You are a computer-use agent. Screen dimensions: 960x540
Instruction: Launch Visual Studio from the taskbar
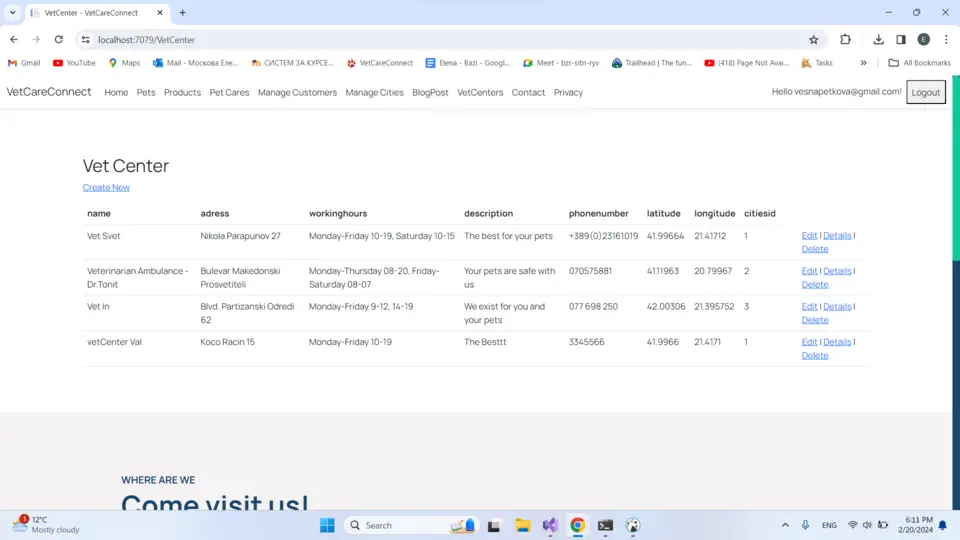pyautogui.click(x=550, y=525)
